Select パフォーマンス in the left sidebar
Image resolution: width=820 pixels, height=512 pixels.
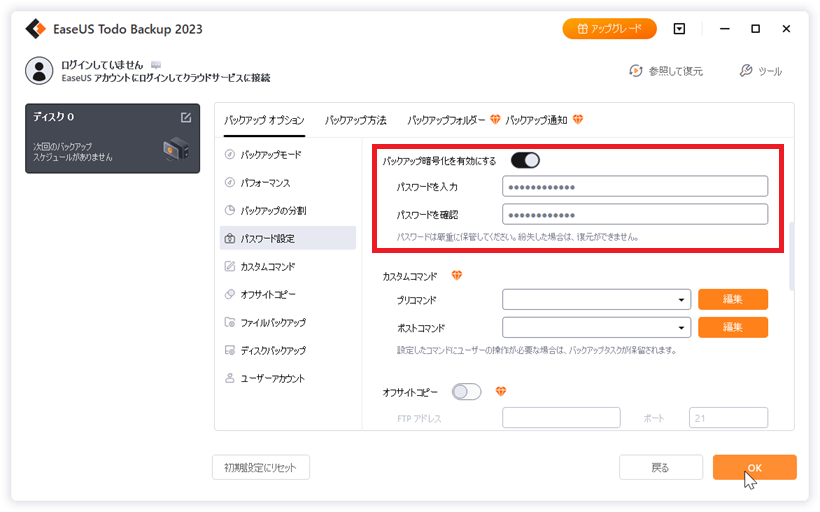266,183
